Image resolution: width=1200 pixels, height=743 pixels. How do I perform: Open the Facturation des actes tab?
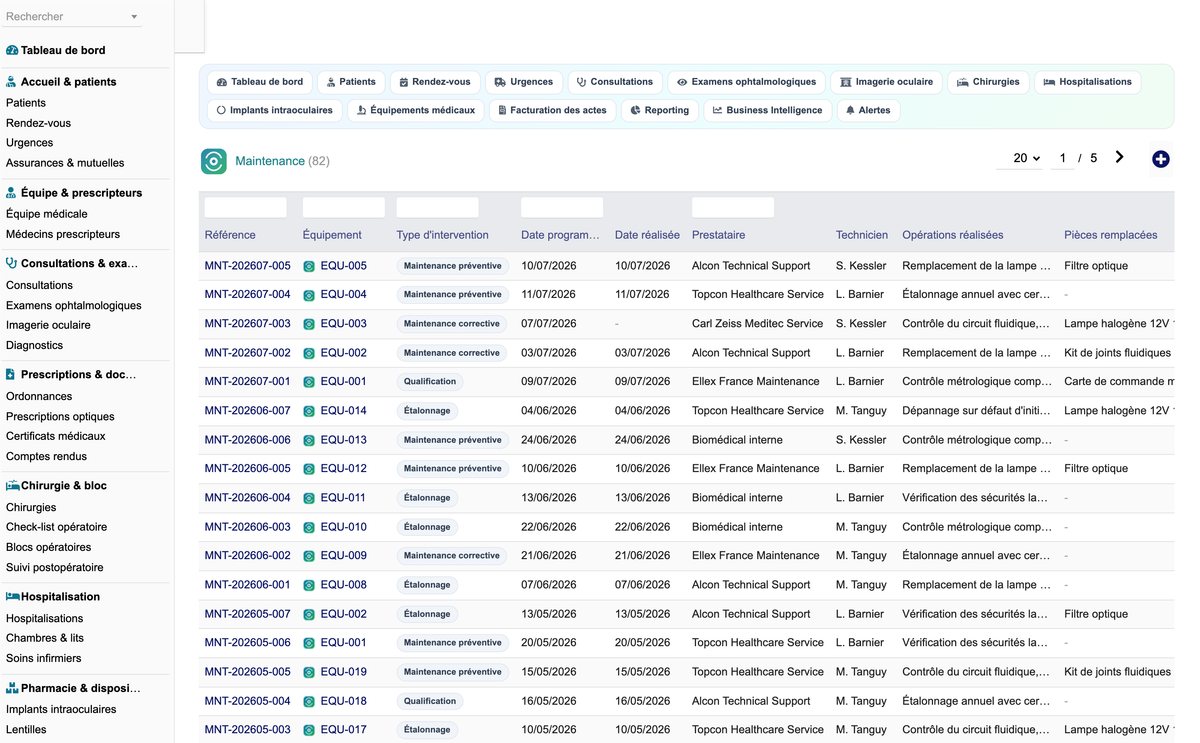pos(552,110)
